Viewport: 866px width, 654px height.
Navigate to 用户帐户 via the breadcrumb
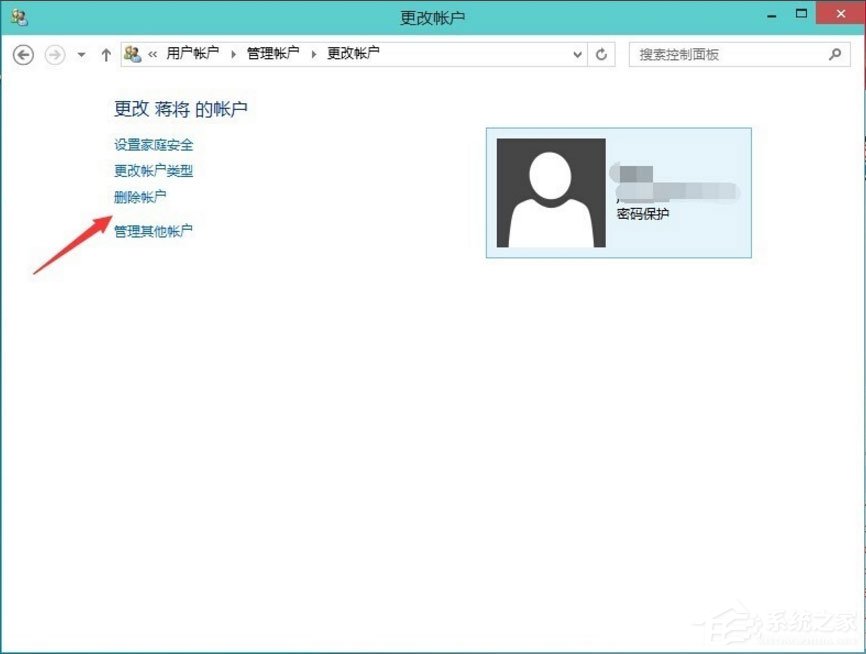click(192, 55)
